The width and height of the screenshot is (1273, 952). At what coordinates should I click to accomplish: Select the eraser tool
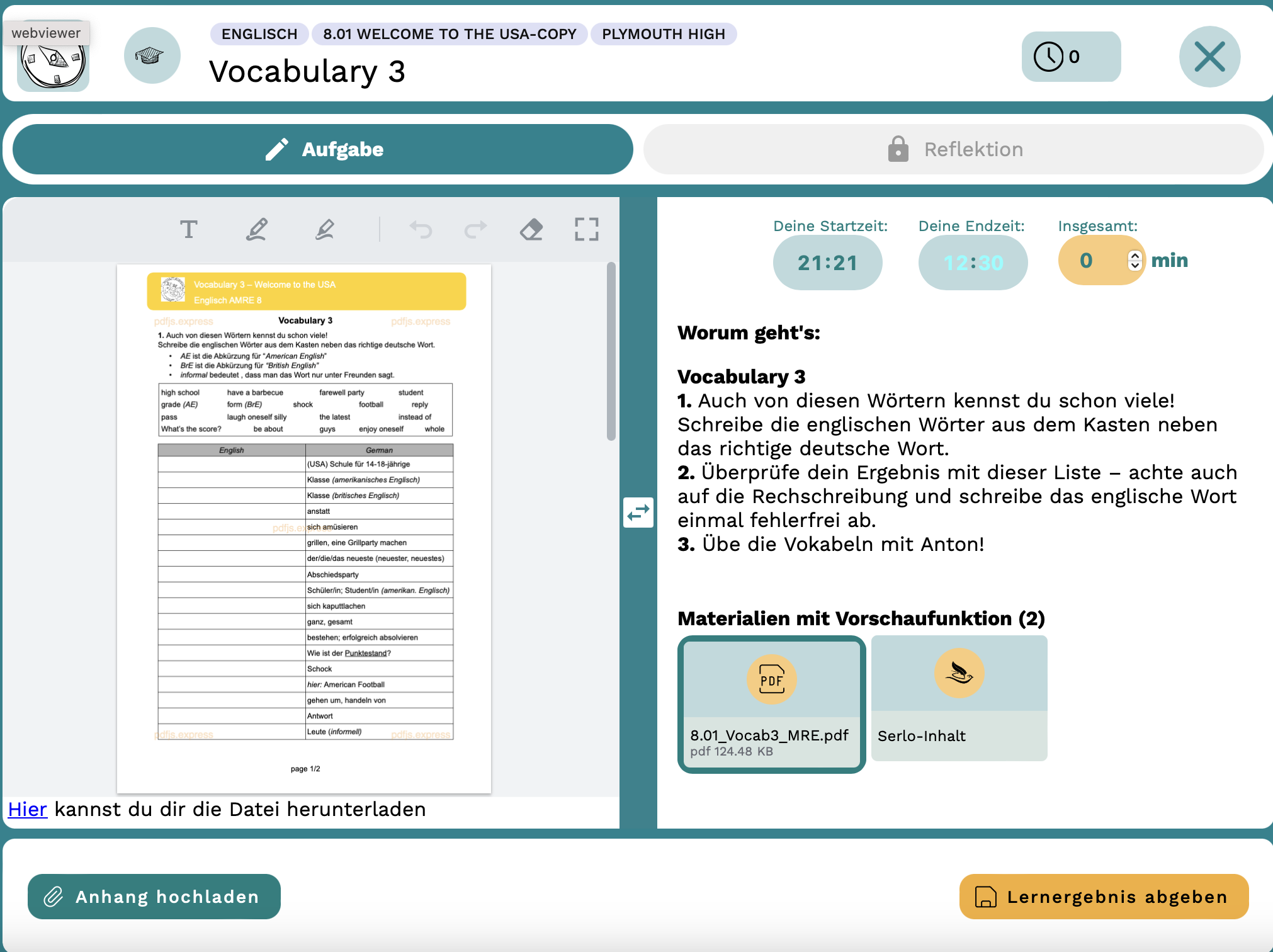(x=531, y=230)
